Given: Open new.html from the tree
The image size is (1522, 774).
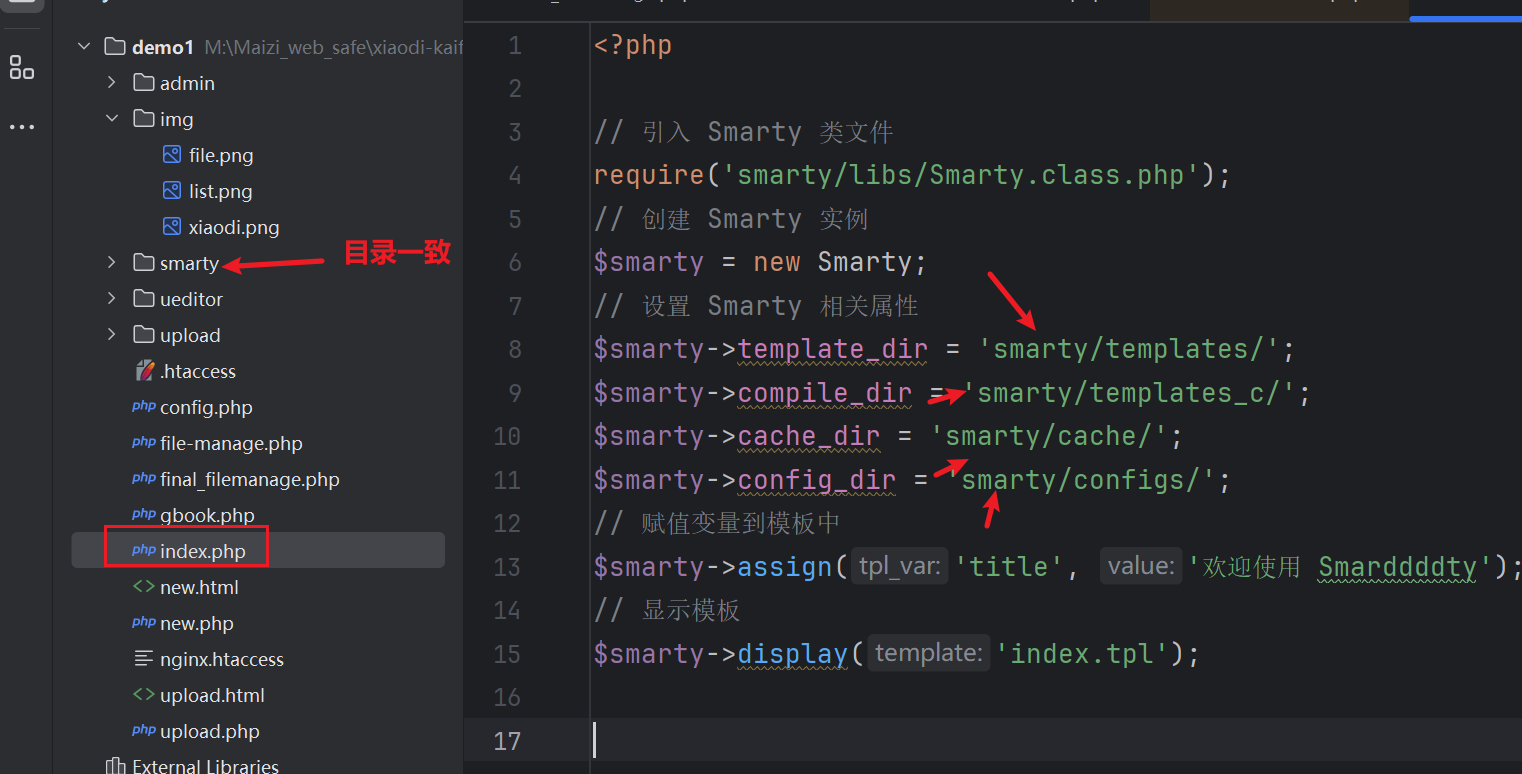Looking at the screenshot, I should tap(199, 588).
